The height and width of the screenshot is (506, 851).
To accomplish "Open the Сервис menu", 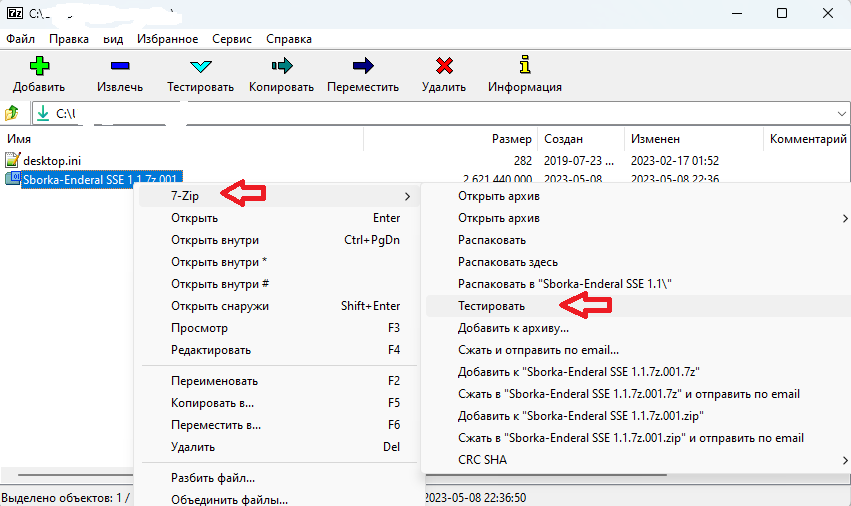I will [230, 39].
